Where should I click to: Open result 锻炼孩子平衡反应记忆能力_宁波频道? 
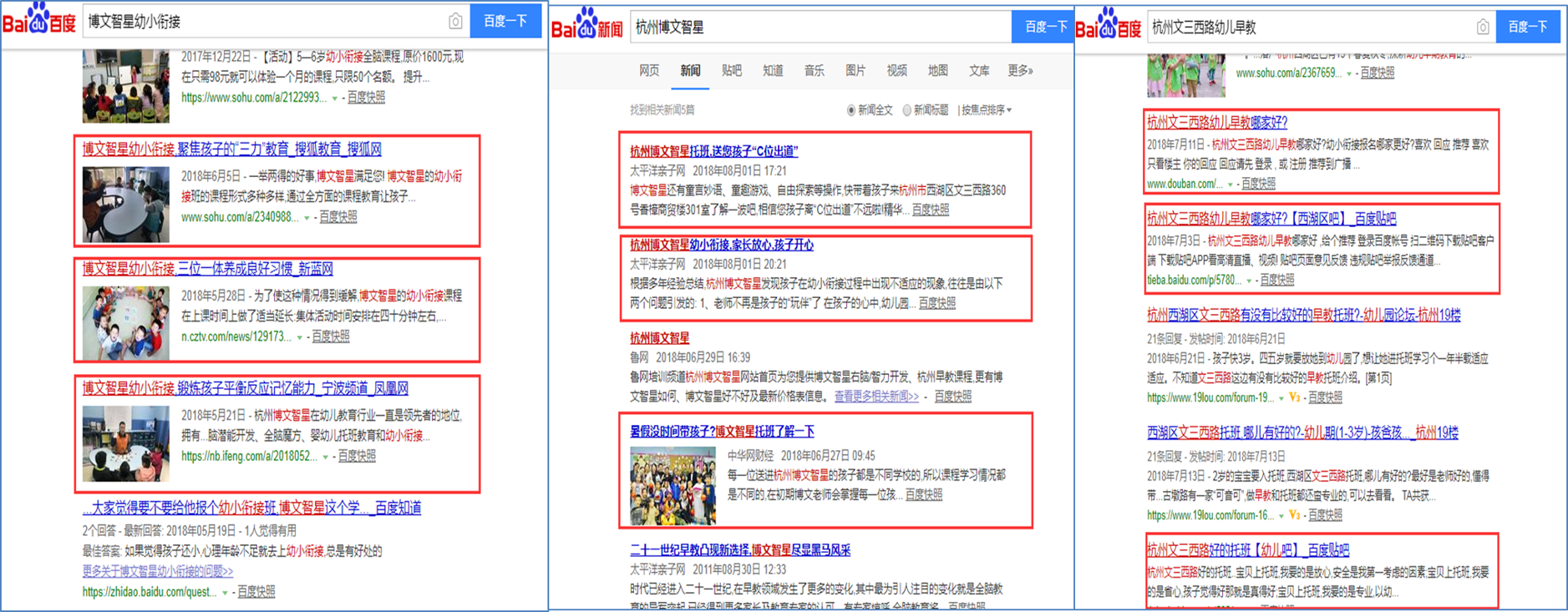coord(245,388)
